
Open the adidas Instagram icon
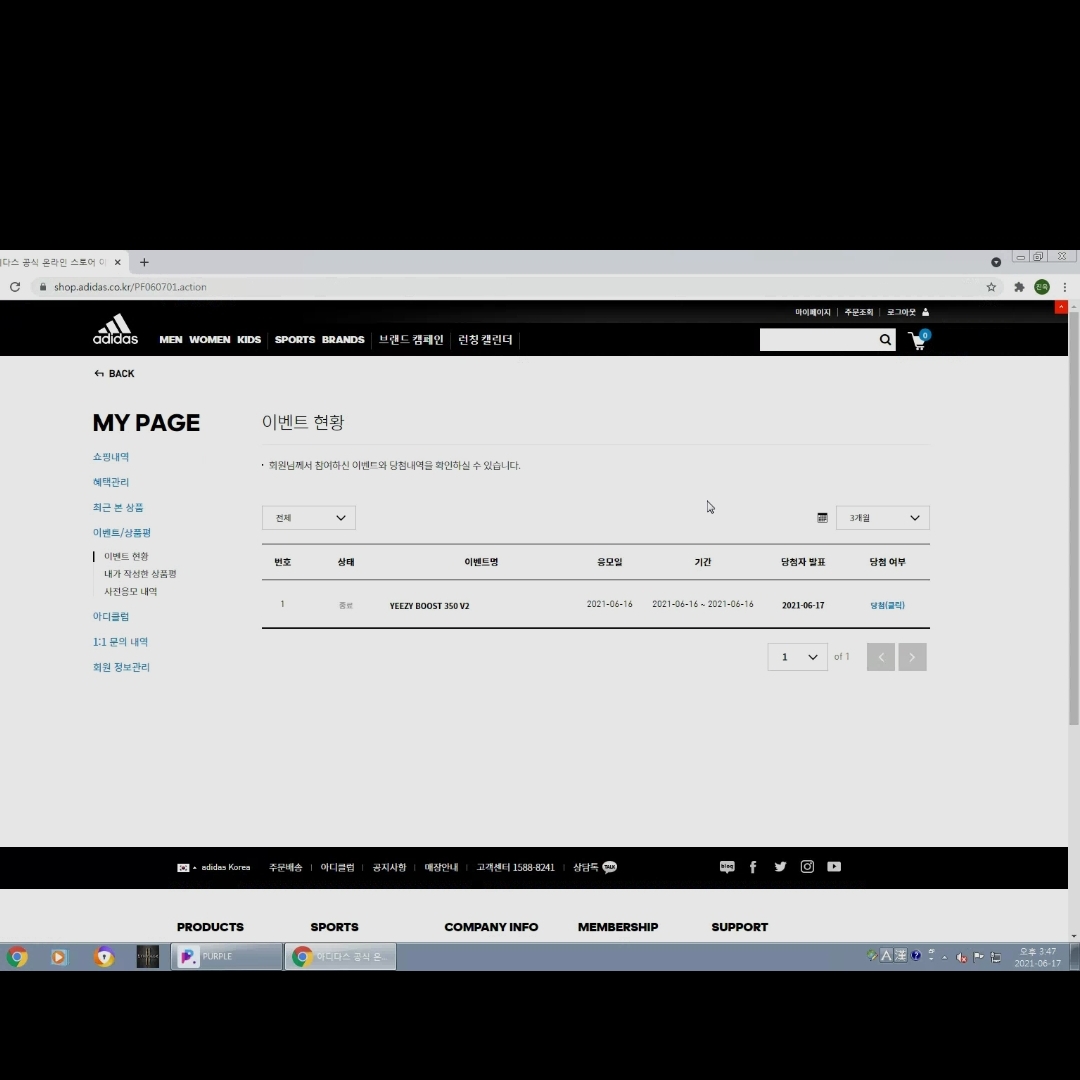(x=807, y=867)
